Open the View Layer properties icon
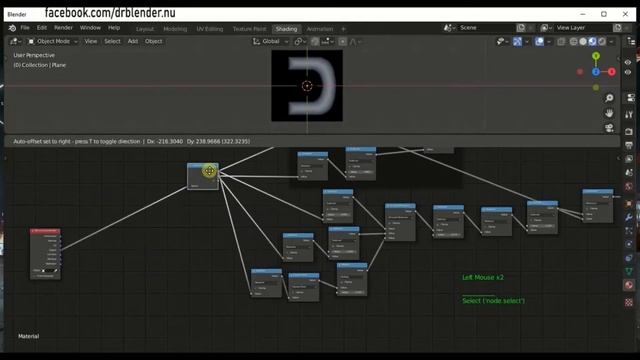This screenshot has height=360, width=640. (x=629, y=158)
